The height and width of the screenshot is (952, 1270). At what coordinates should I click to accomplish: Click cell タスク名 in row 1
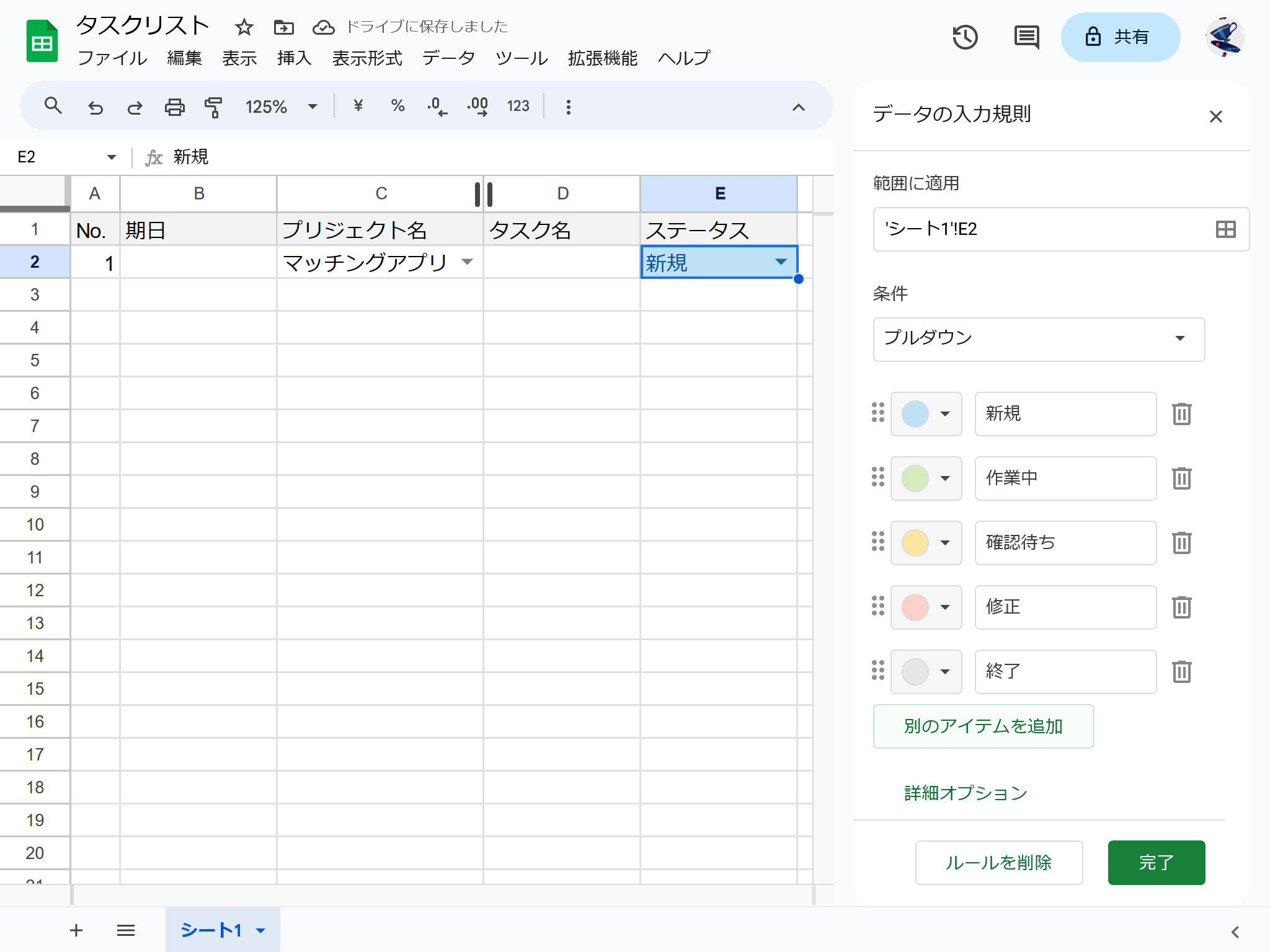561,230
